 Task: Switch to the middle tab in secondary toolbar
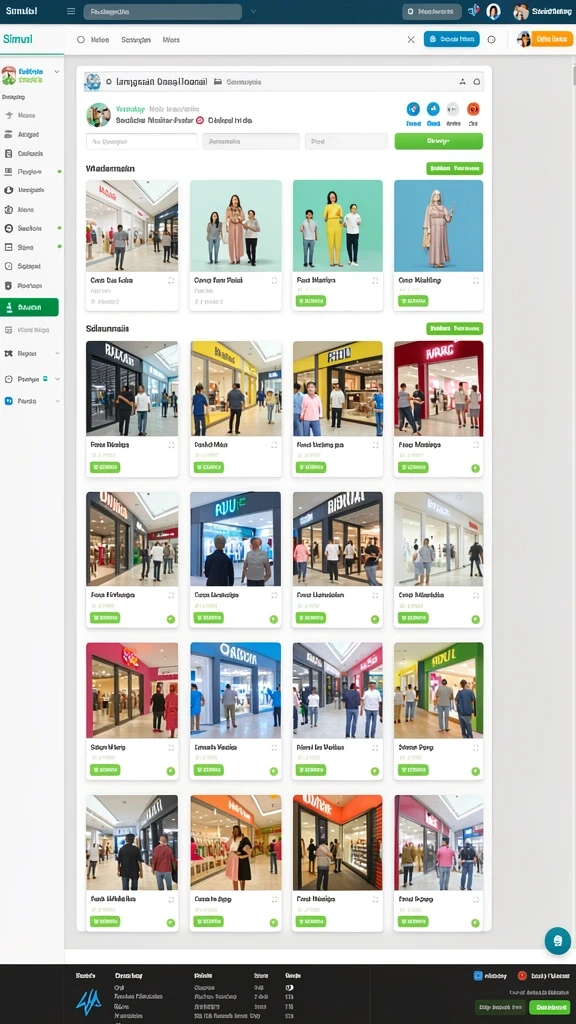point(136,40)
